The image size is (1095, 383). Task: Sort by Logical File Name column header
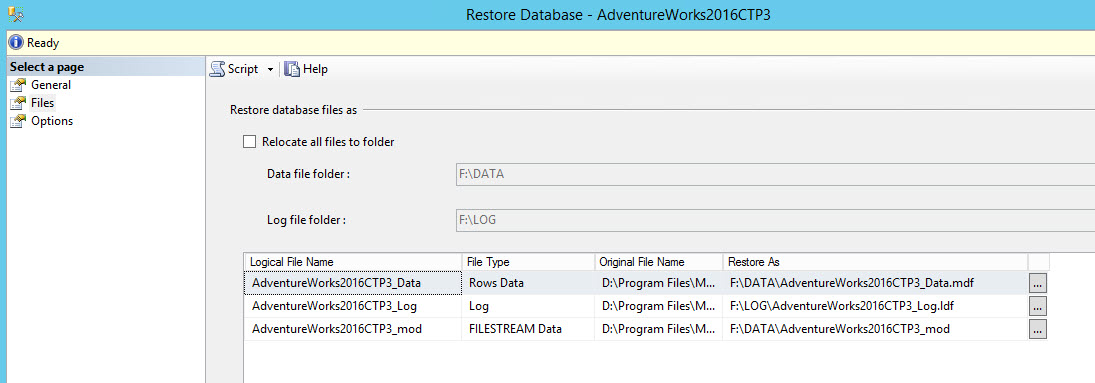point(353,262)
